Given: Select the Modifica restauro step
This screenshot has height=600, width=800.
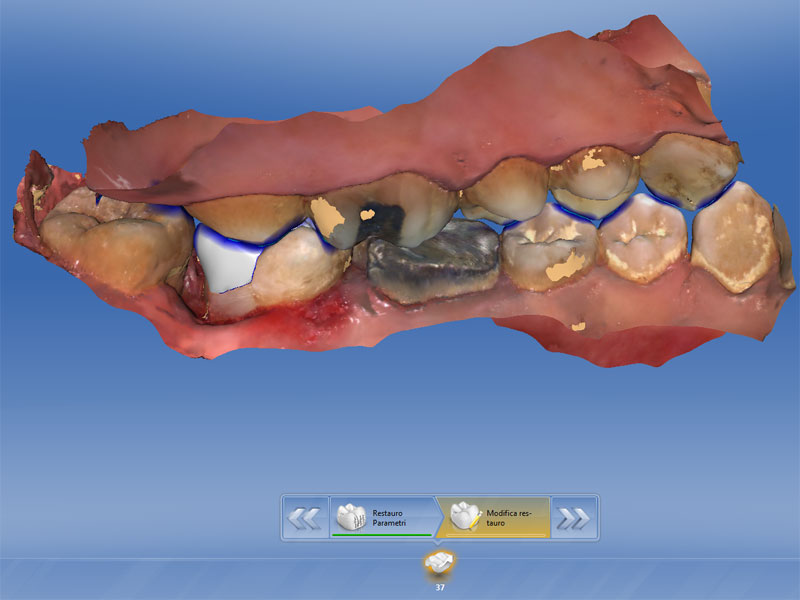Looking at the screenshot, I should click(493, 518).
